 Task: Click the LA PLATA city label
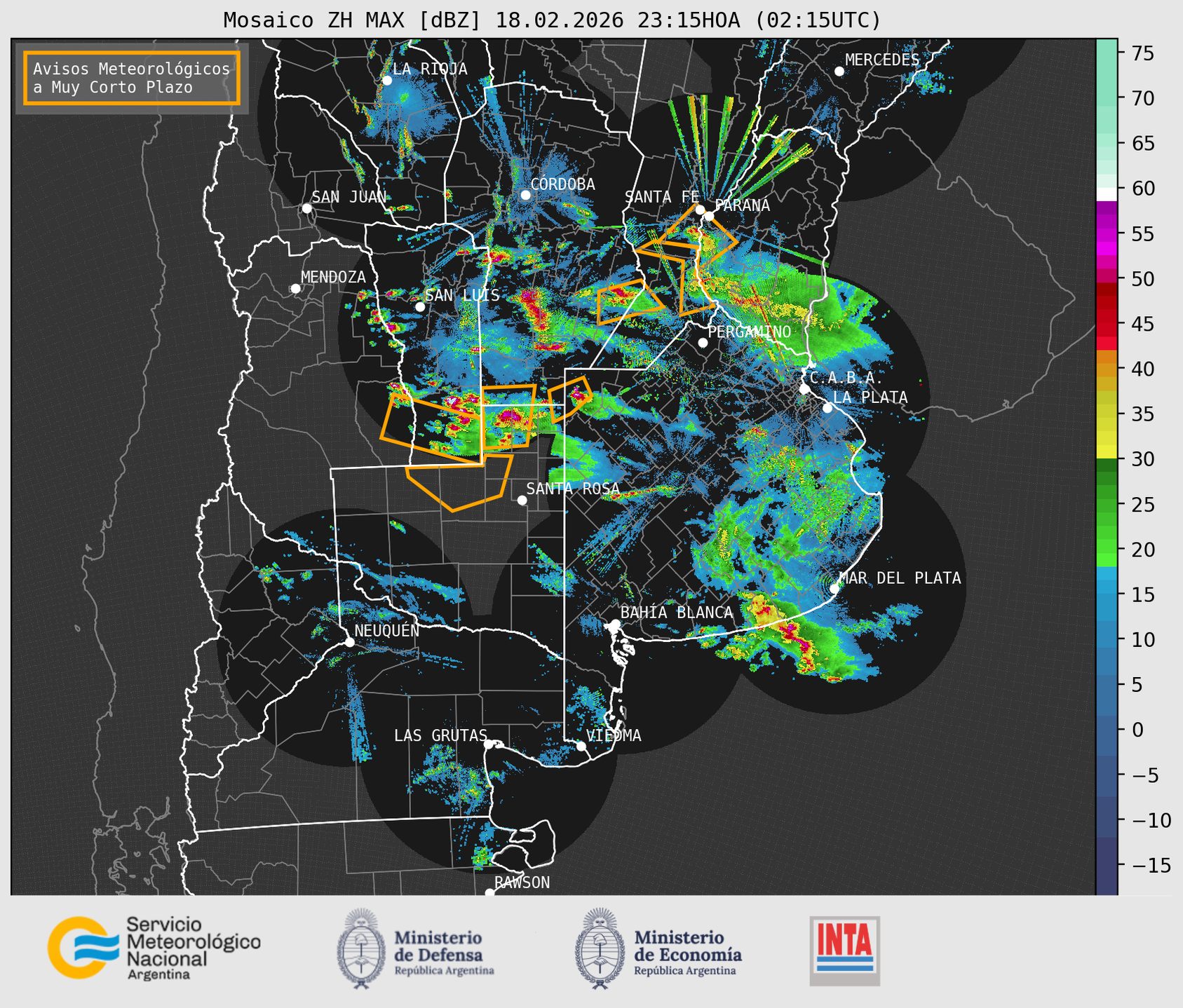[x=870, y=397]
